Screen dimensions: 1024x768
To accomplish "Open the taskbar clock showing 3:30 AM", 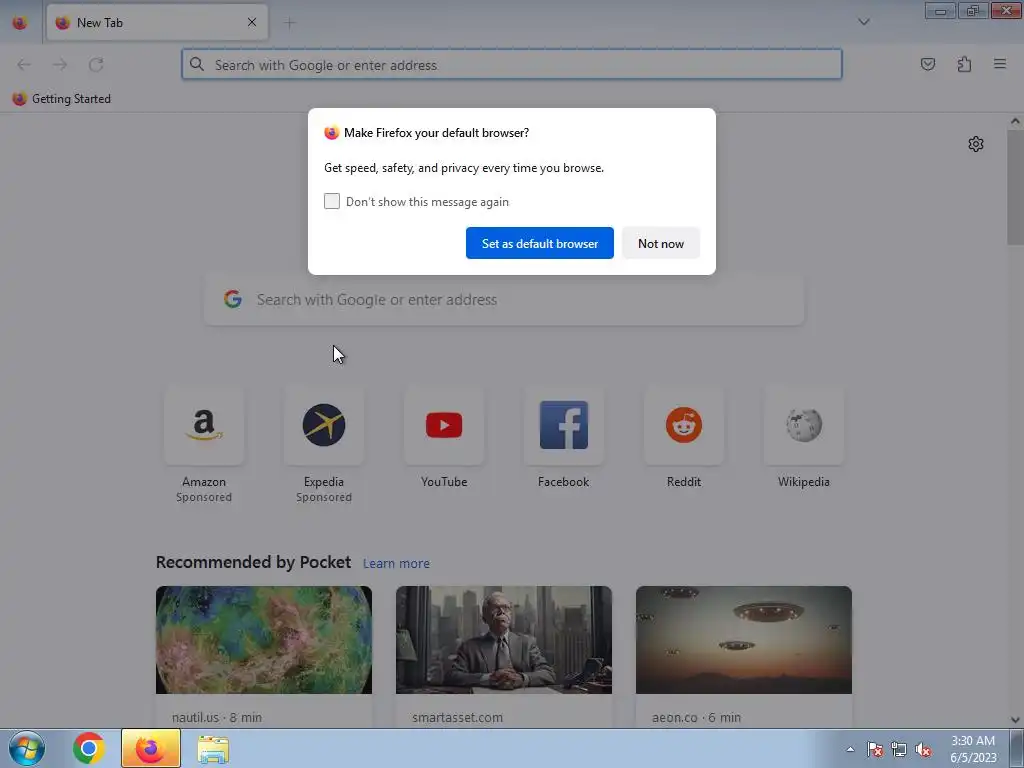I will (x=973, y=749).
